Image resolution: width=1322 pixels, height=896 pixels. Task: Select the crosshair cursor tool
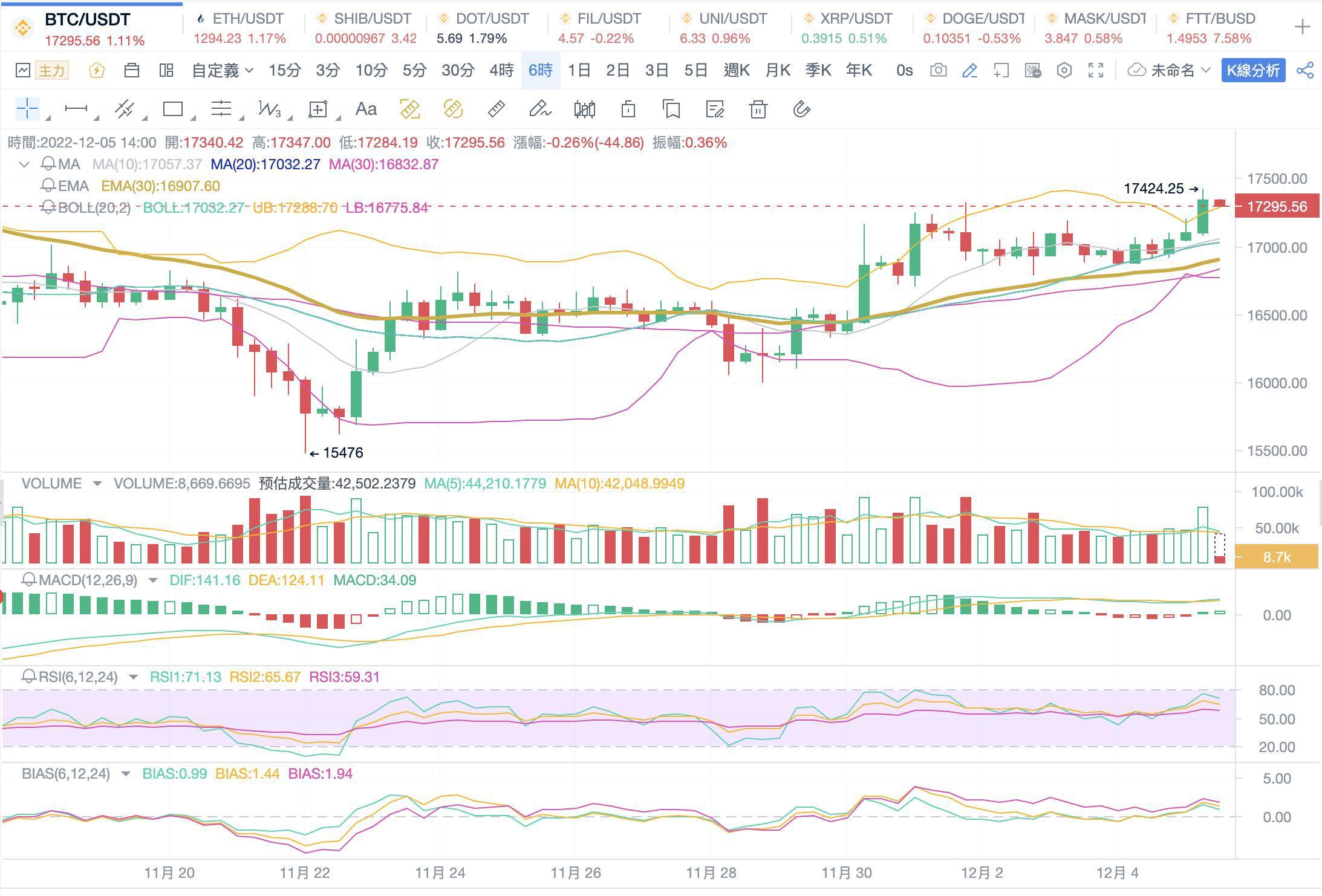click(28, 109)
